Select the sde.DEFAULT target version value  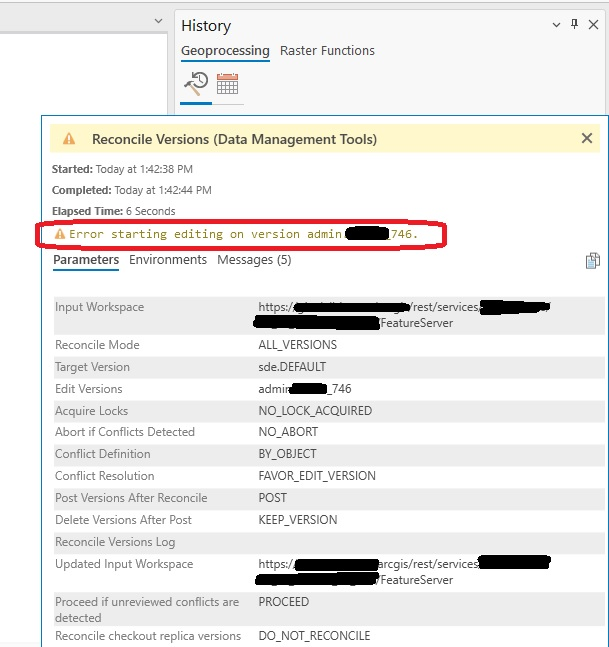click(x=292, y=367)
